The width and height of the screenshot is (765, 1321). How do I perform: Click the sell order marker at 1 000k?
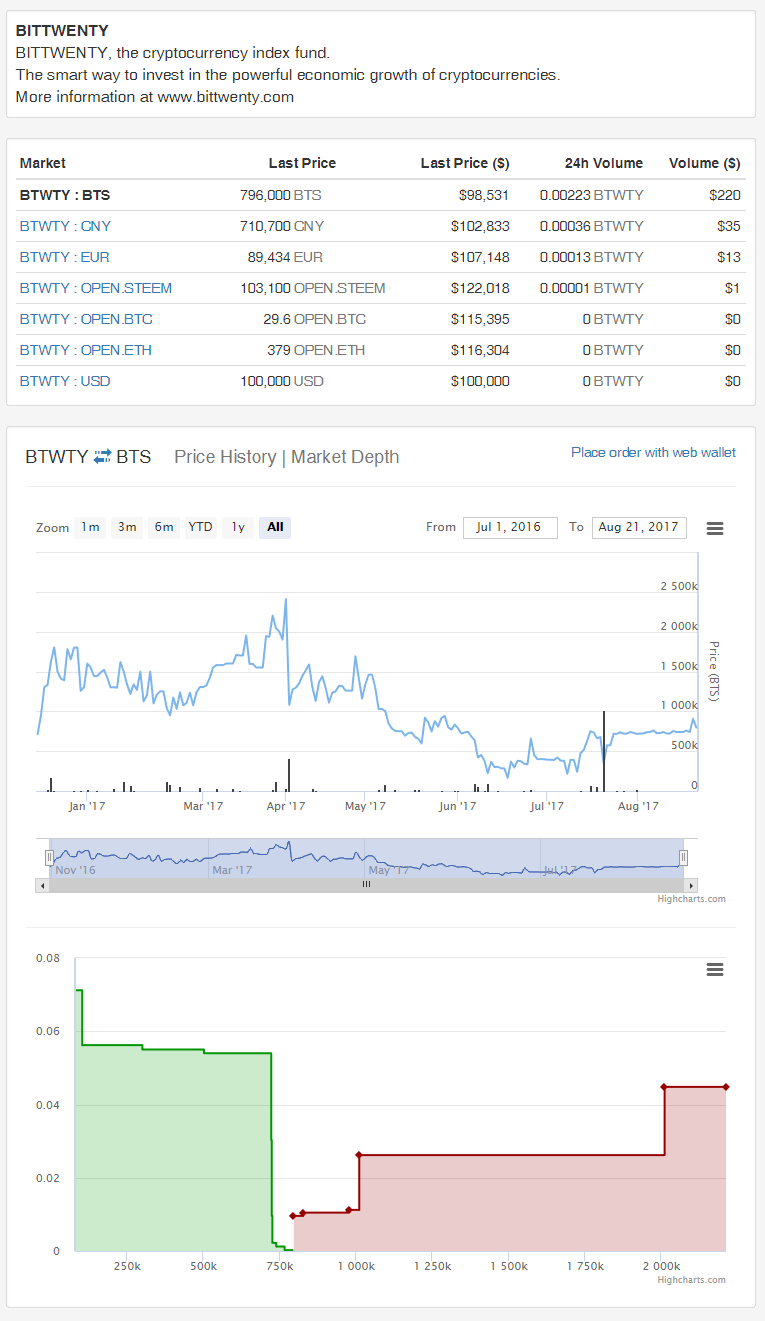tap(358, 1155)
